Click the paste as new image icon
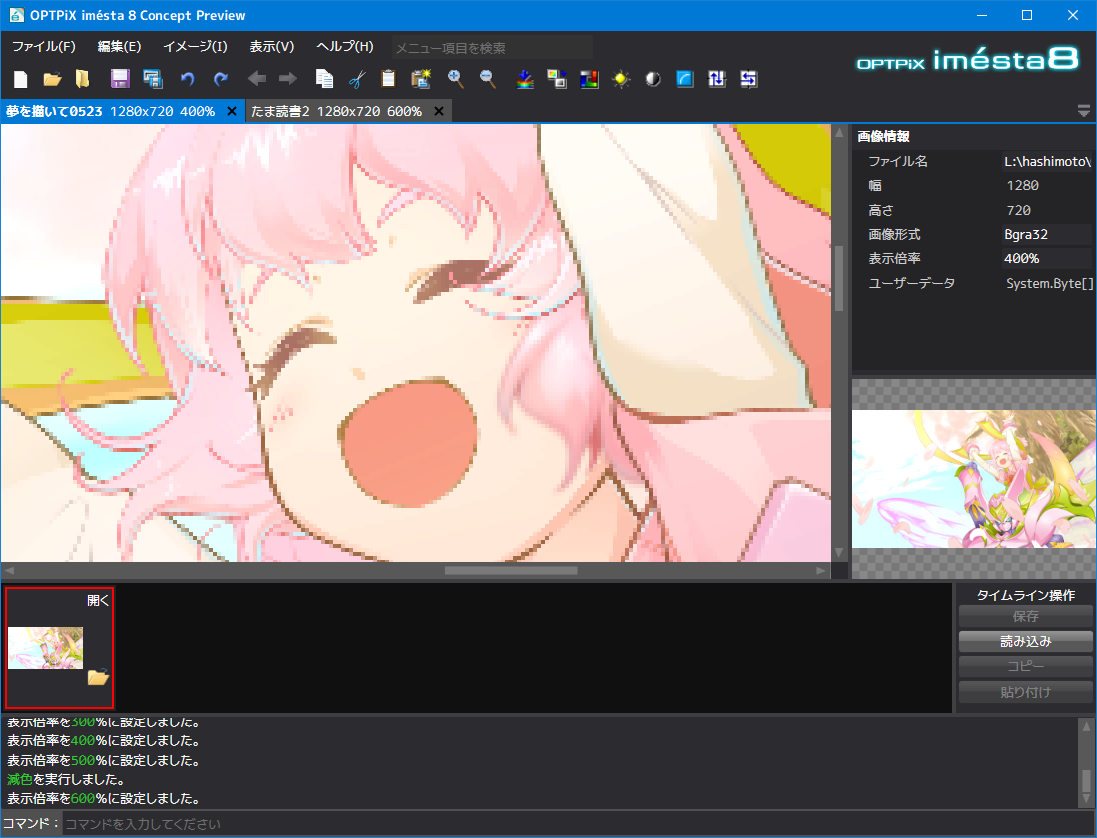 point(420,79)
